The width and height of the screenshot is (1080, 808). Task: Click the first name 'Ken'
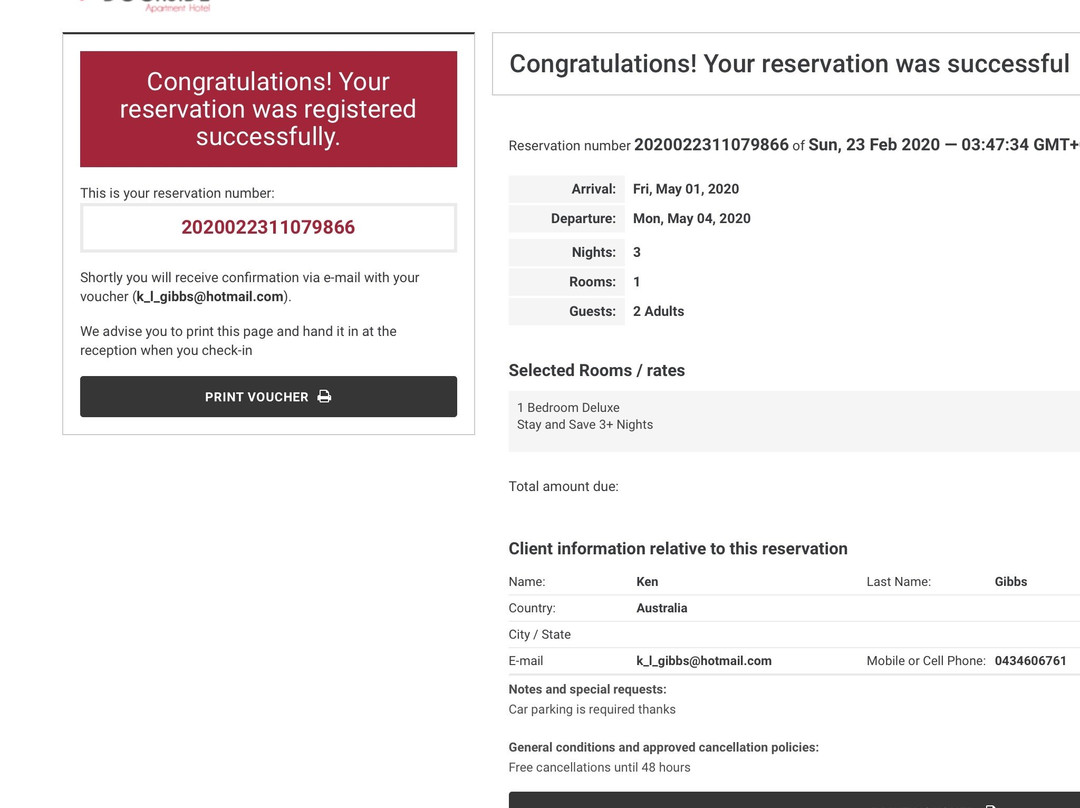pos(647,582)
